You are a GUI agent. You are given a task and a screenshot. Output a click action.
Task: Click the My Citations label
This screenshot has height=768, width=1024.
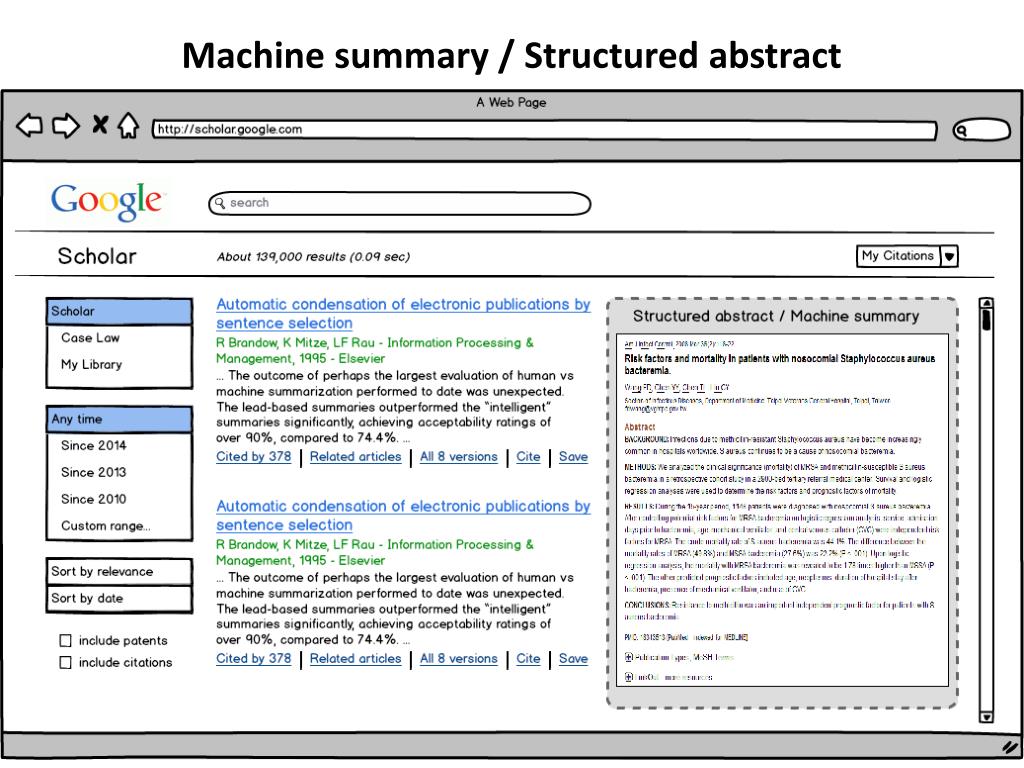click(898, 256)
